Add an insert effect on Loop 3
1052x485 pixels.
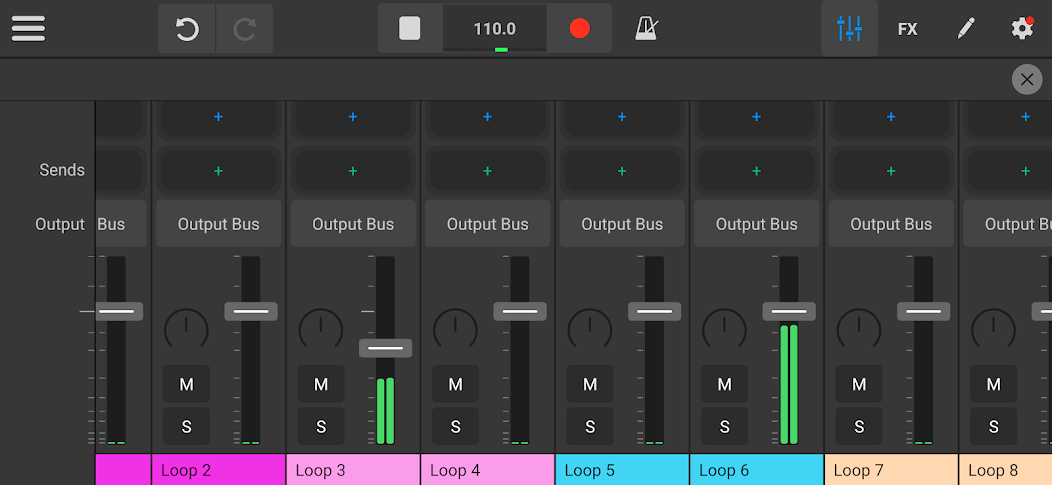coord(353,117)
